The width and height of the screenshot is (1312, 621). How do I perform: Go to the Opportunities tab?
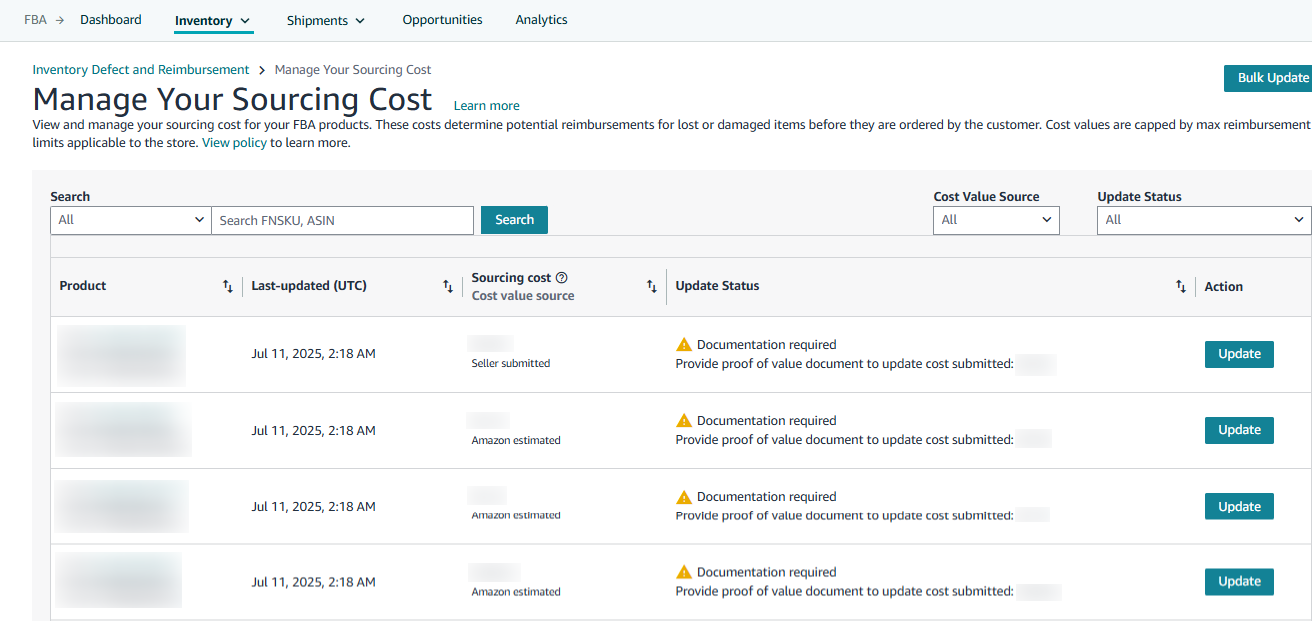pos(442,20)
